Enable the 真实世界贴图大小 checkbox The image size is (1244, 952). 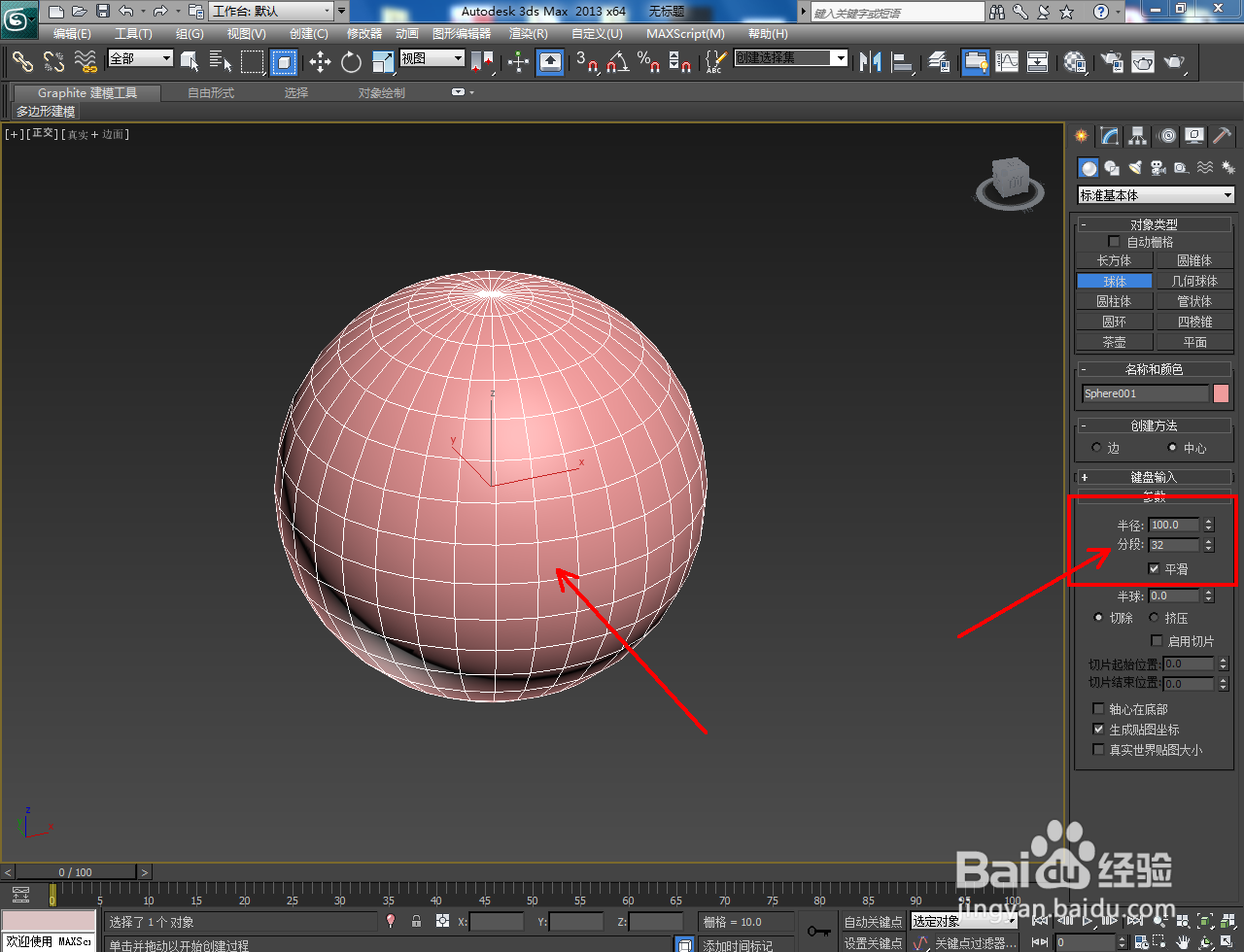pos(1098,750)
